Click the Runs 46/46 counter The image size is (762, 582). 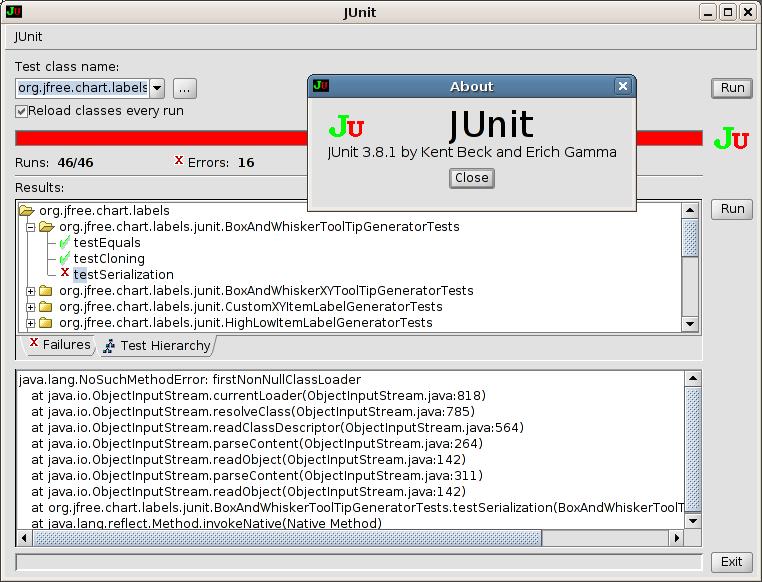(54, 163)
